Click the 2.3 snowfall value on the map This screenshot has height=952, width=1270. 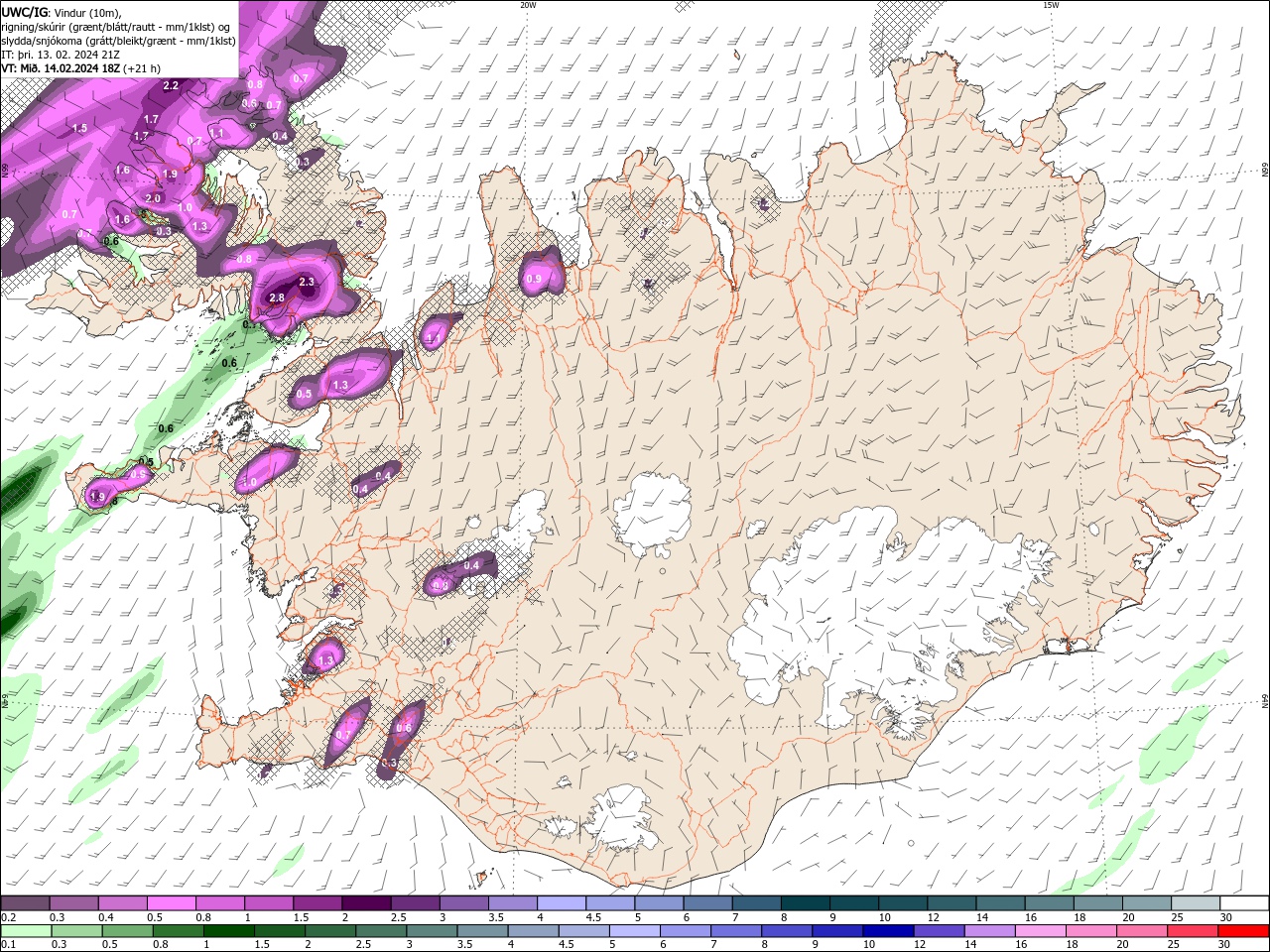coord(307,282)
